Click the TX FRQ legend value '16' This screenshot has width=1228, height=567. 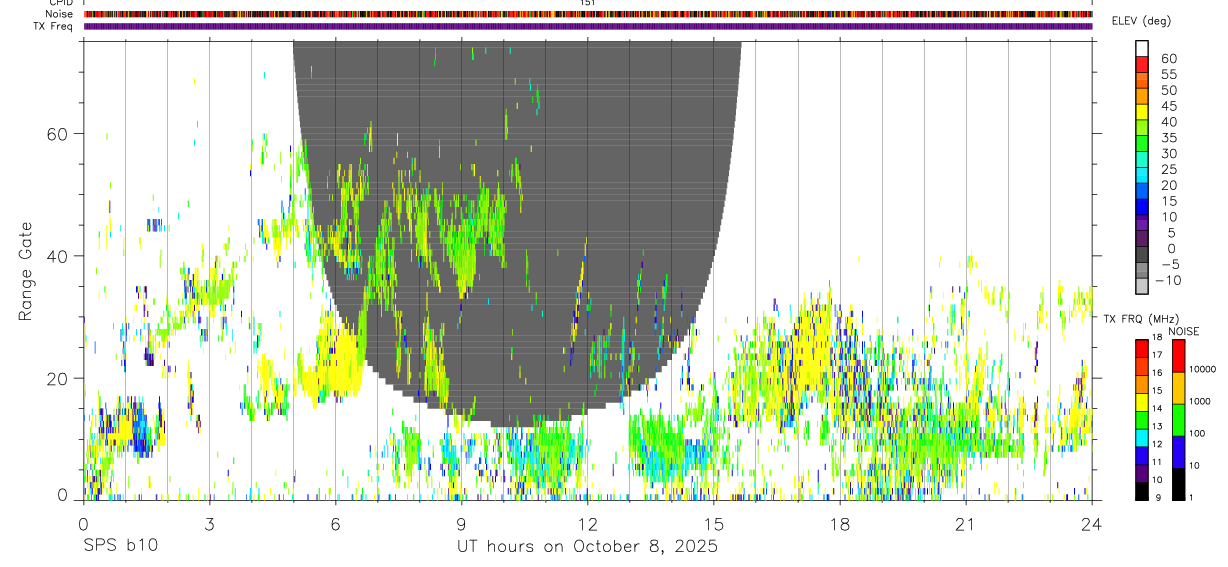pos(1159,372)
